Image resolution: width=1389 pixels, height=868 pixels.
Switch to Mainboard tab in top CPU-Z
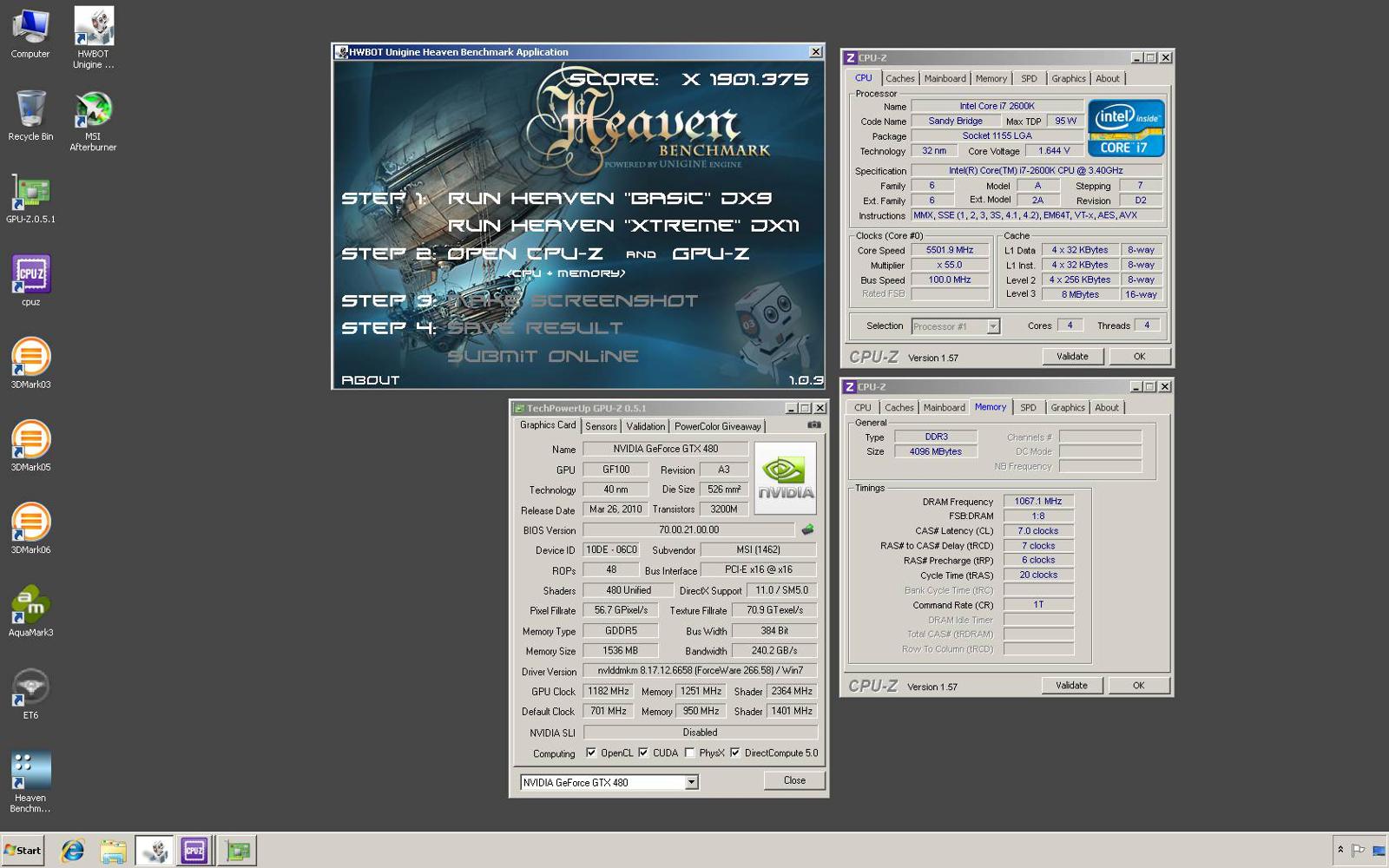coord(945,78)
